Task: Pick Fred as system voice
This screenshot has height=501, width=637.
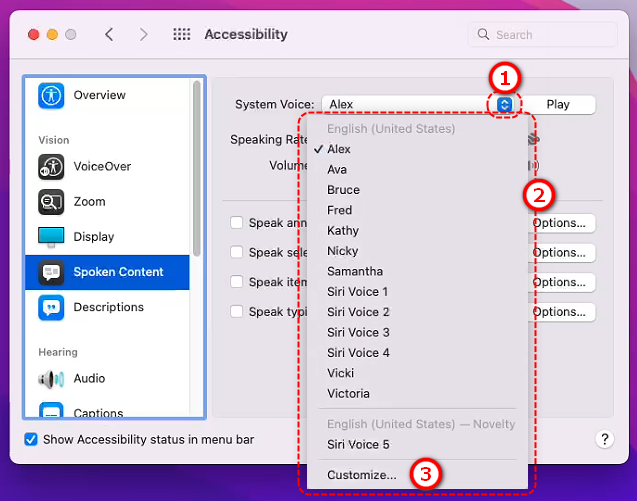Action: click(417, 210)
